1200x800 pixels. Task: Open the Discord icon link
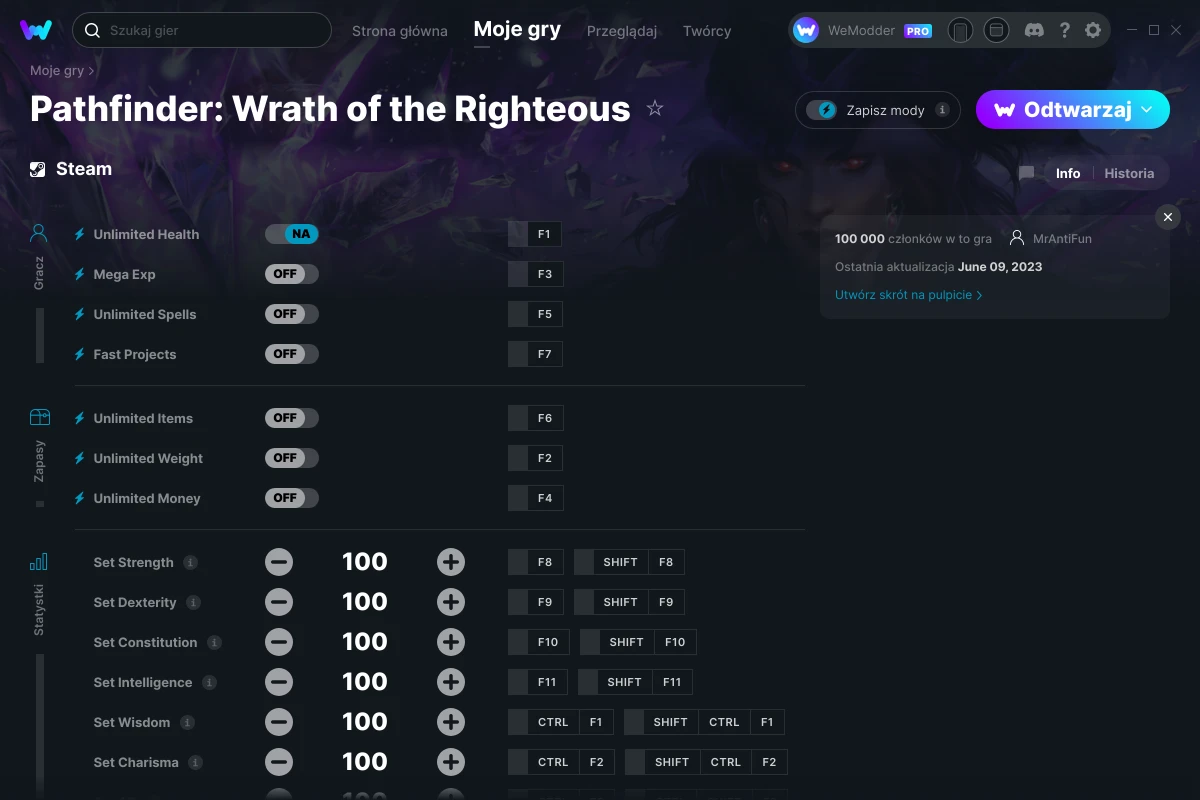pyautogui.click(x=1035, y=30)
